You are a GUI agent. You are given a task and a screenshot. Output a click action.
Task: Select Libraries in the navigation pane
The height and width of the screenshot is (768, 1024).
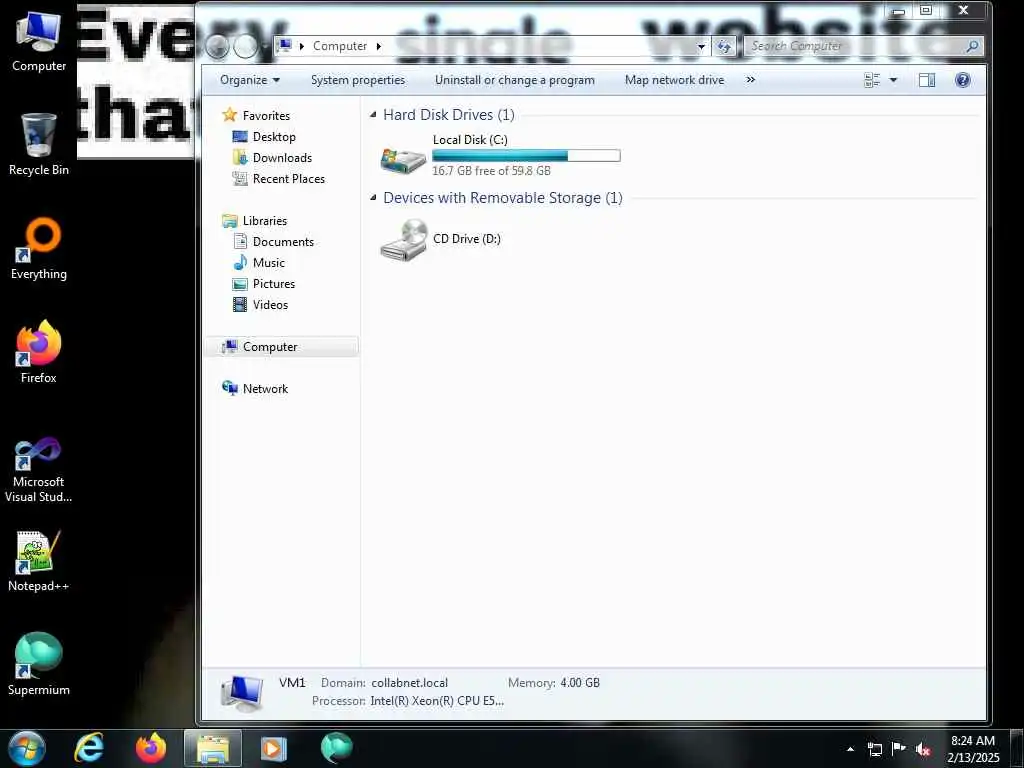264,221
